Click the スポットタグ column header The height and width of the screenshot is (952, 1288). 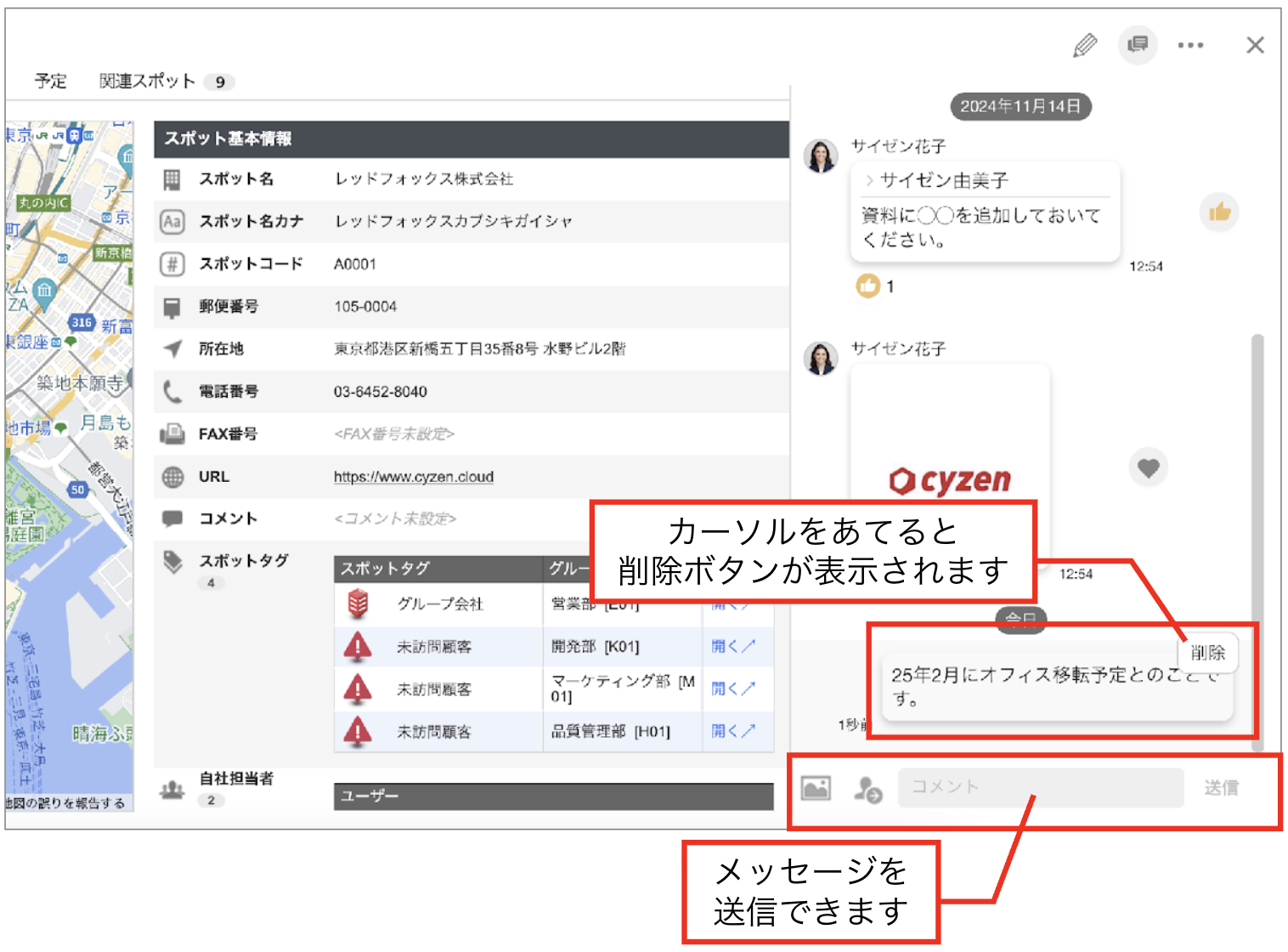(438, 569)
